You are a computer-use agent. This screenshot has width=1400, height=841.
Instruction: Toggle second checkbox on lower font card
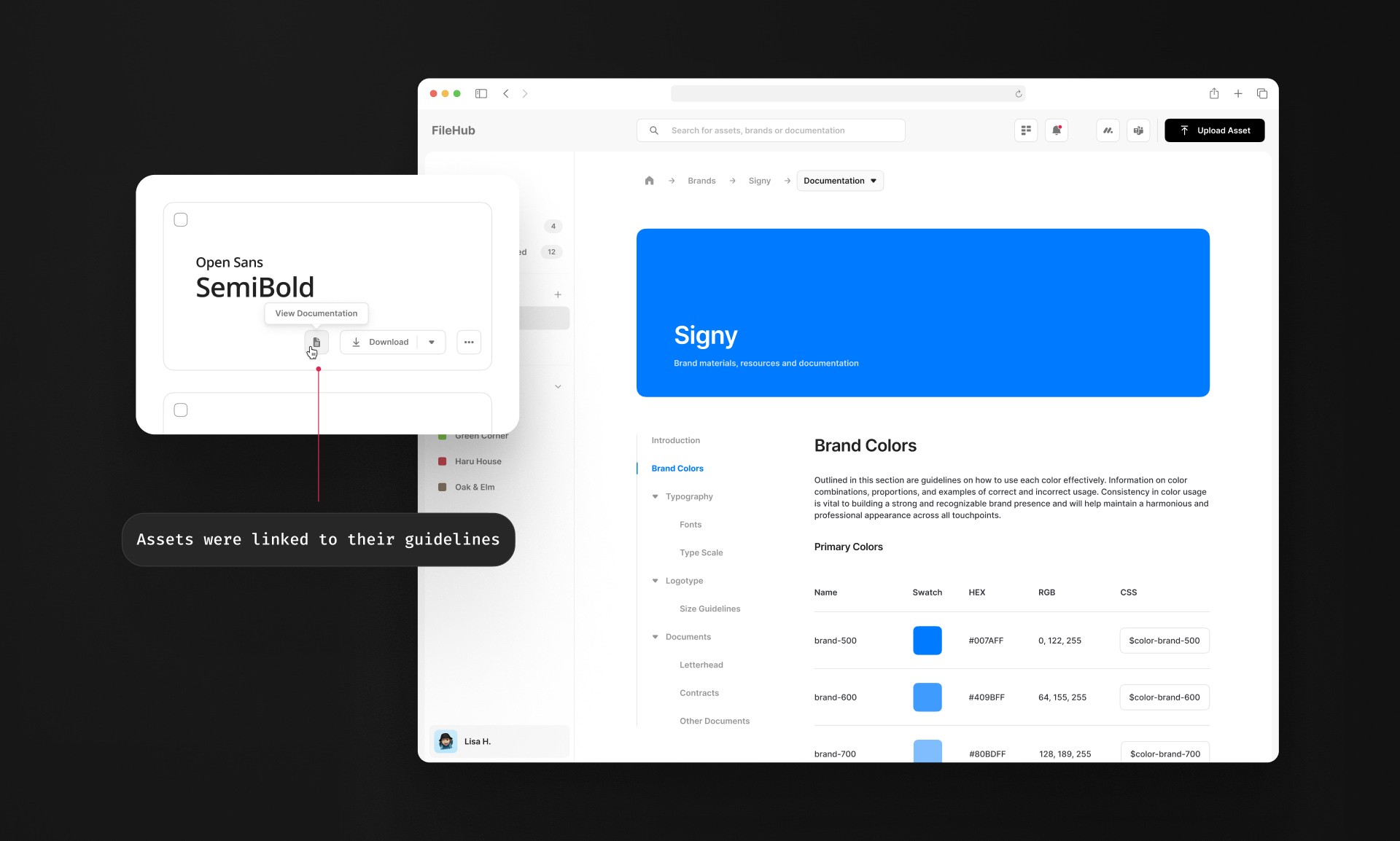click(x=180, y=409)
